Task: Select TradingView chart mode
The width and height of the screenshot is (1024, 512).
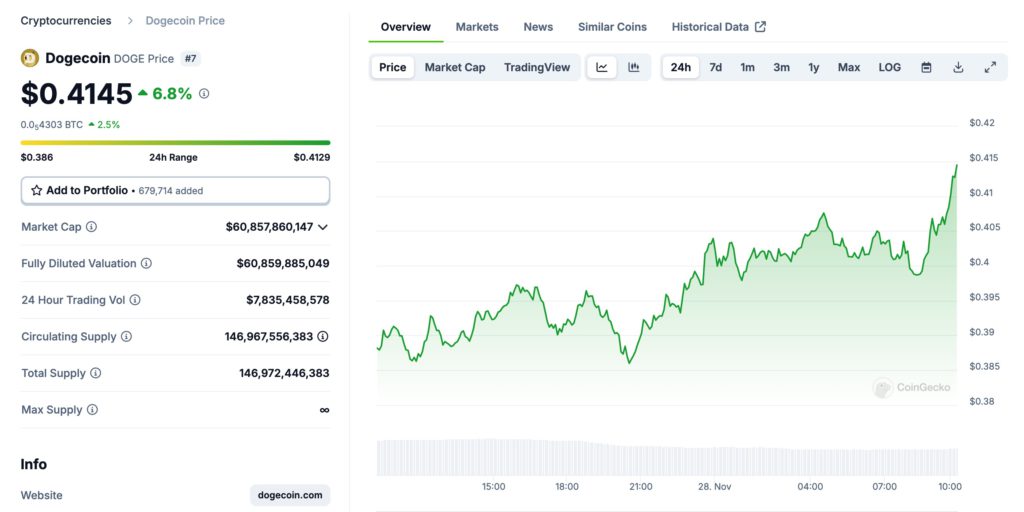Action: [537, 67]
